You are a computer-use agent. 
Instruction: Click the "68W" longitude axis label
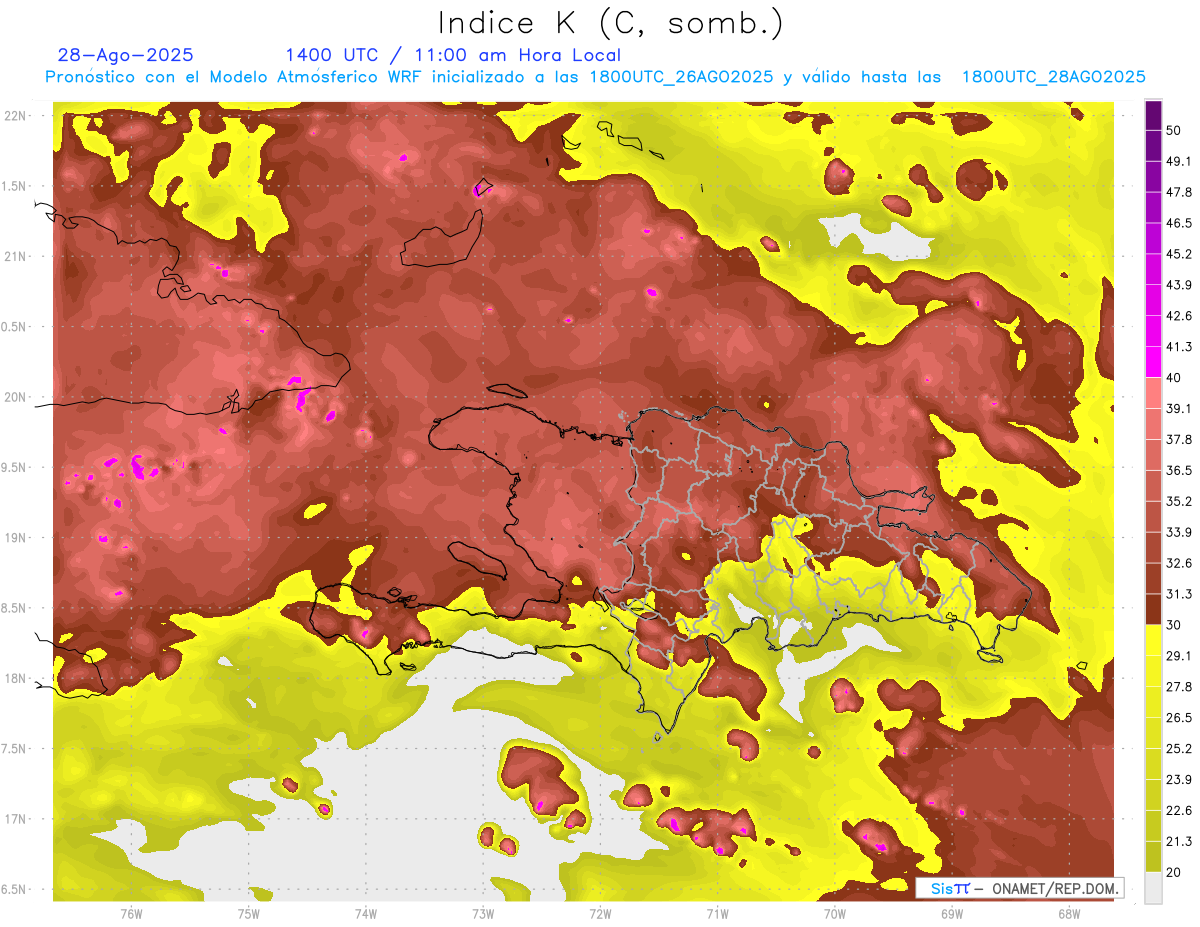pyautogui.click(x=1068, y=914)
